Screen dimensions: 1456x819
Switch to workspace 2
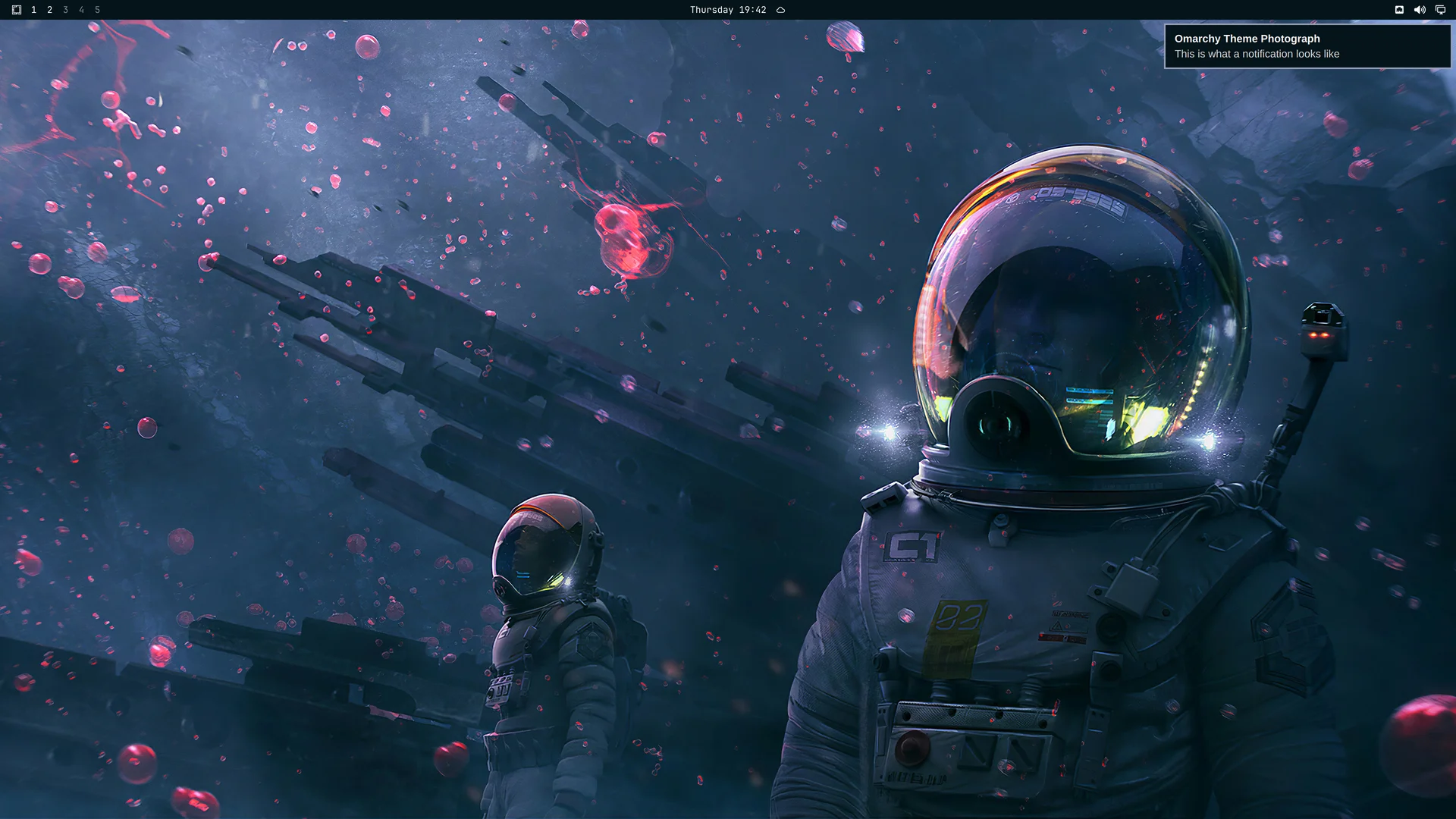click(x=49, y=10)
